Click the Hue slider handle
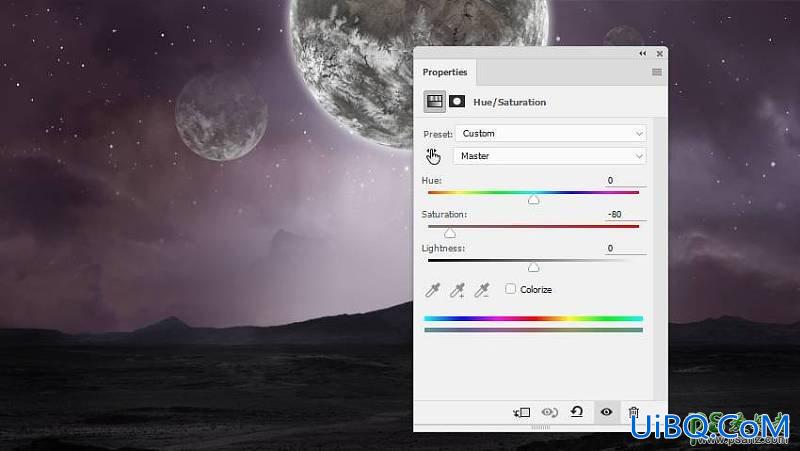Screen dimensions: 800x451 coord(534,200)
